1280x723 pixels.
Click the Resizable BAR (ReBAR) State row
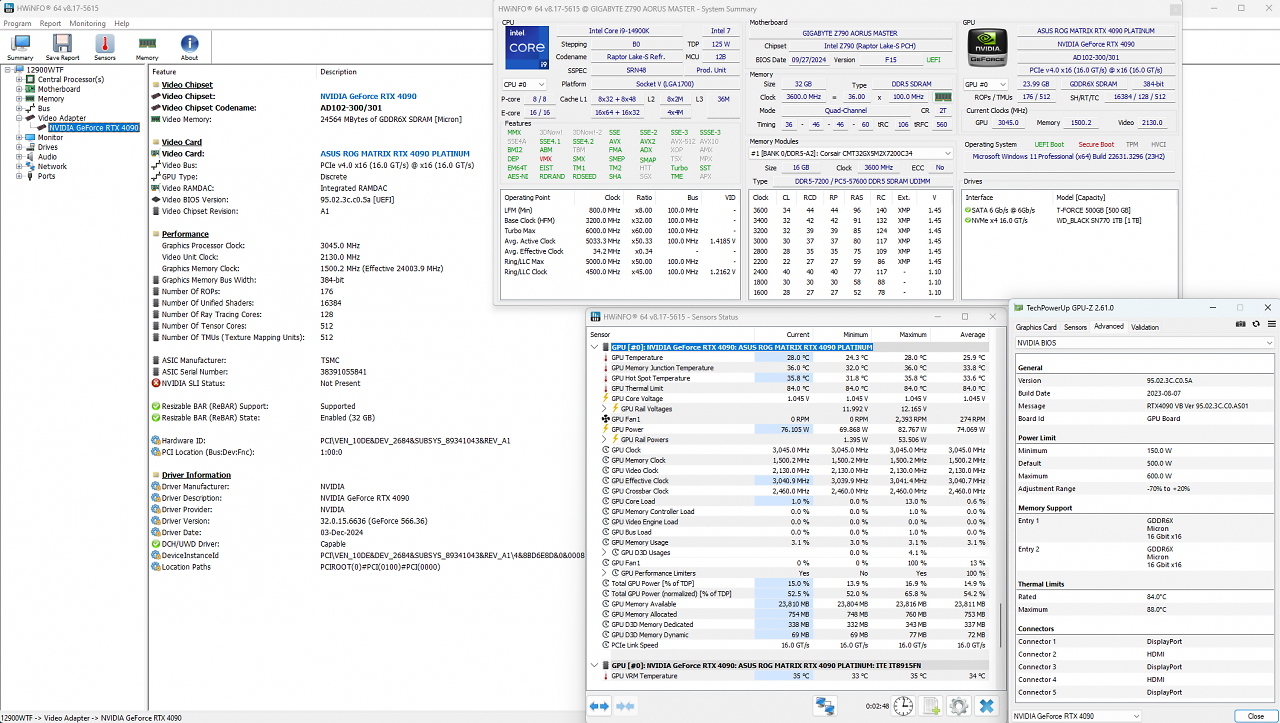[x=367, y=417]
